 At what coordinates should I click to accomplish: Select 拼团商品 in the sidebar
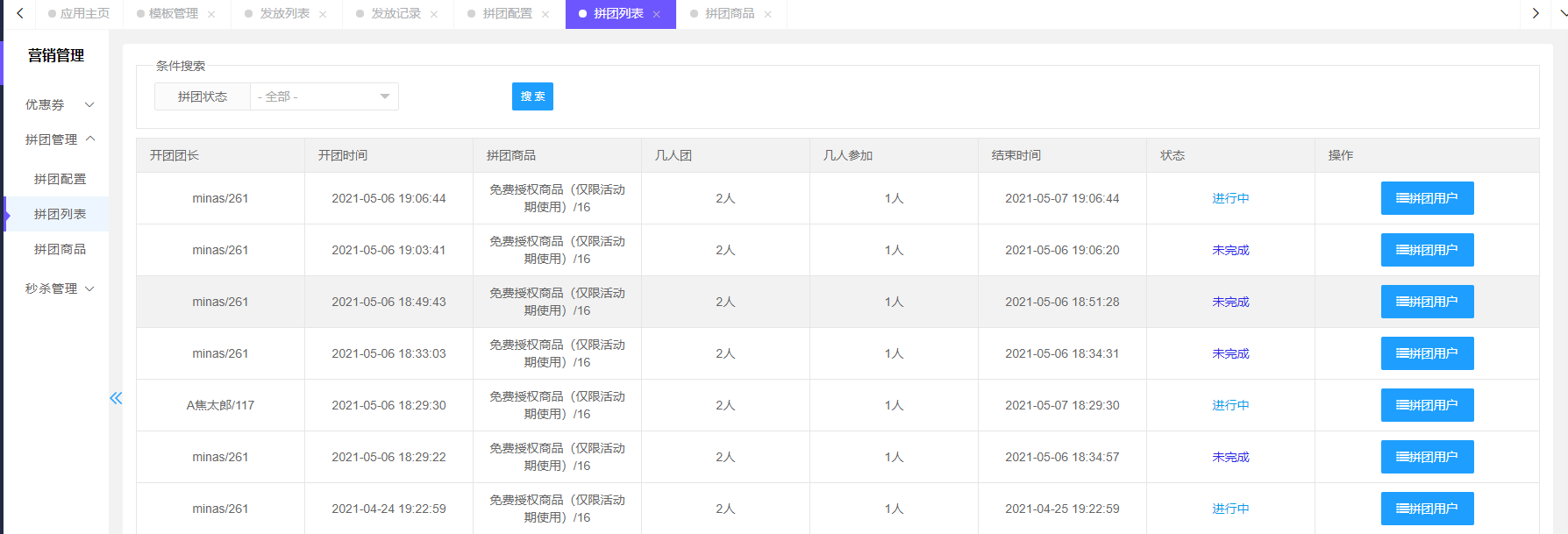click(60, 249)
